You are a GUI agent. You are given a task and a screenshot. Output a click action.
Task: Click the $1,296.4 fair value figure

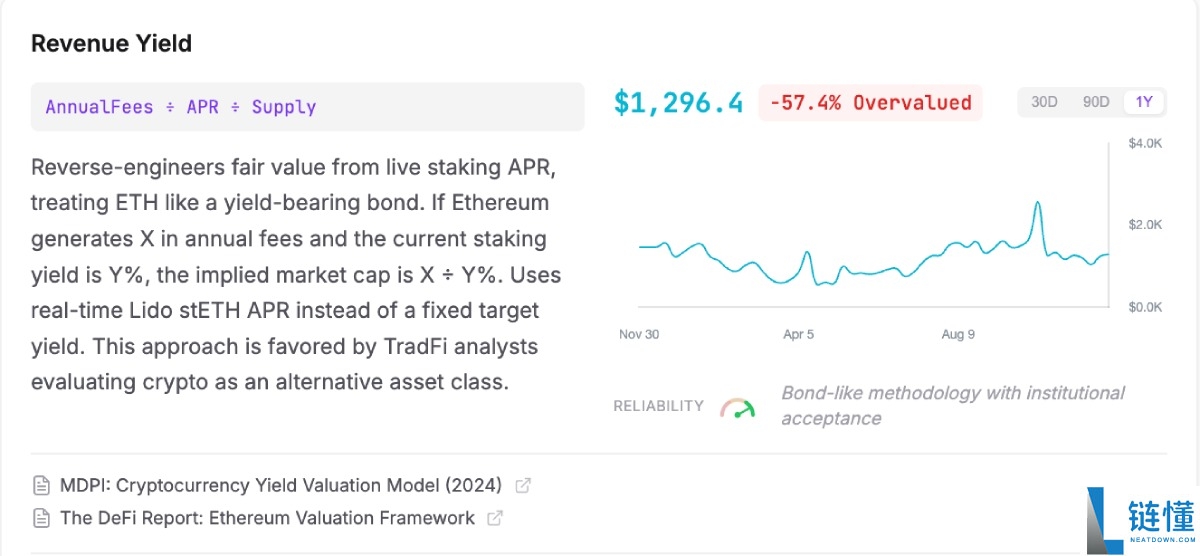coord(678,103)
